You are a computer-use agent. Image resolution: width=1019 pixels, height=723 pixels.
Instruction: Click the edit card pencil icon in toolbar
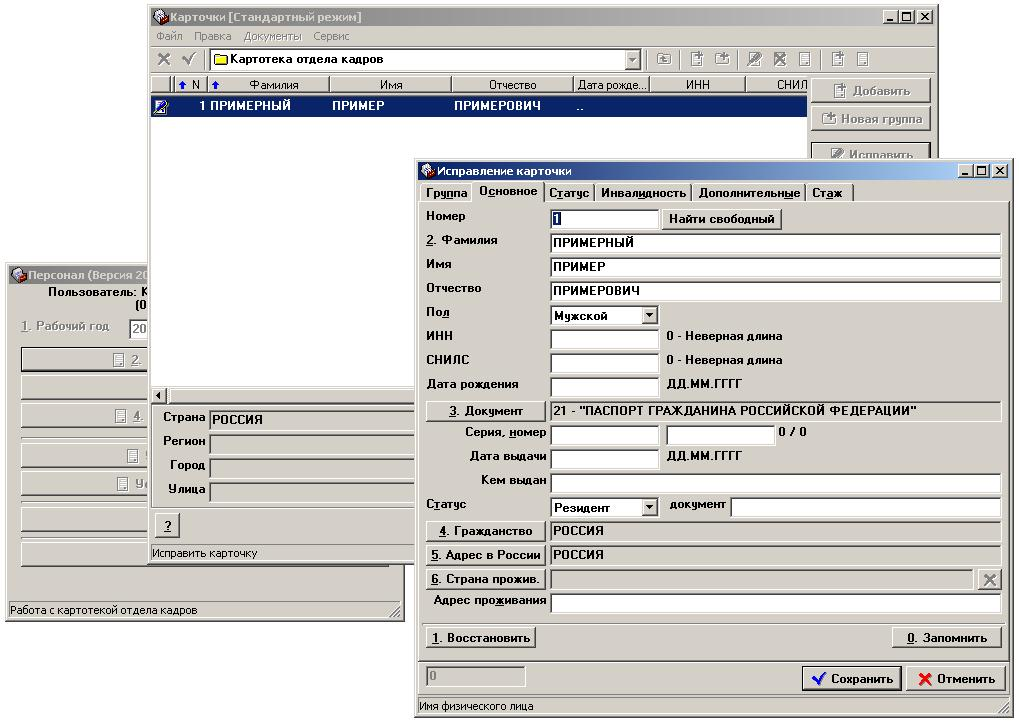(x=754, y=60)
